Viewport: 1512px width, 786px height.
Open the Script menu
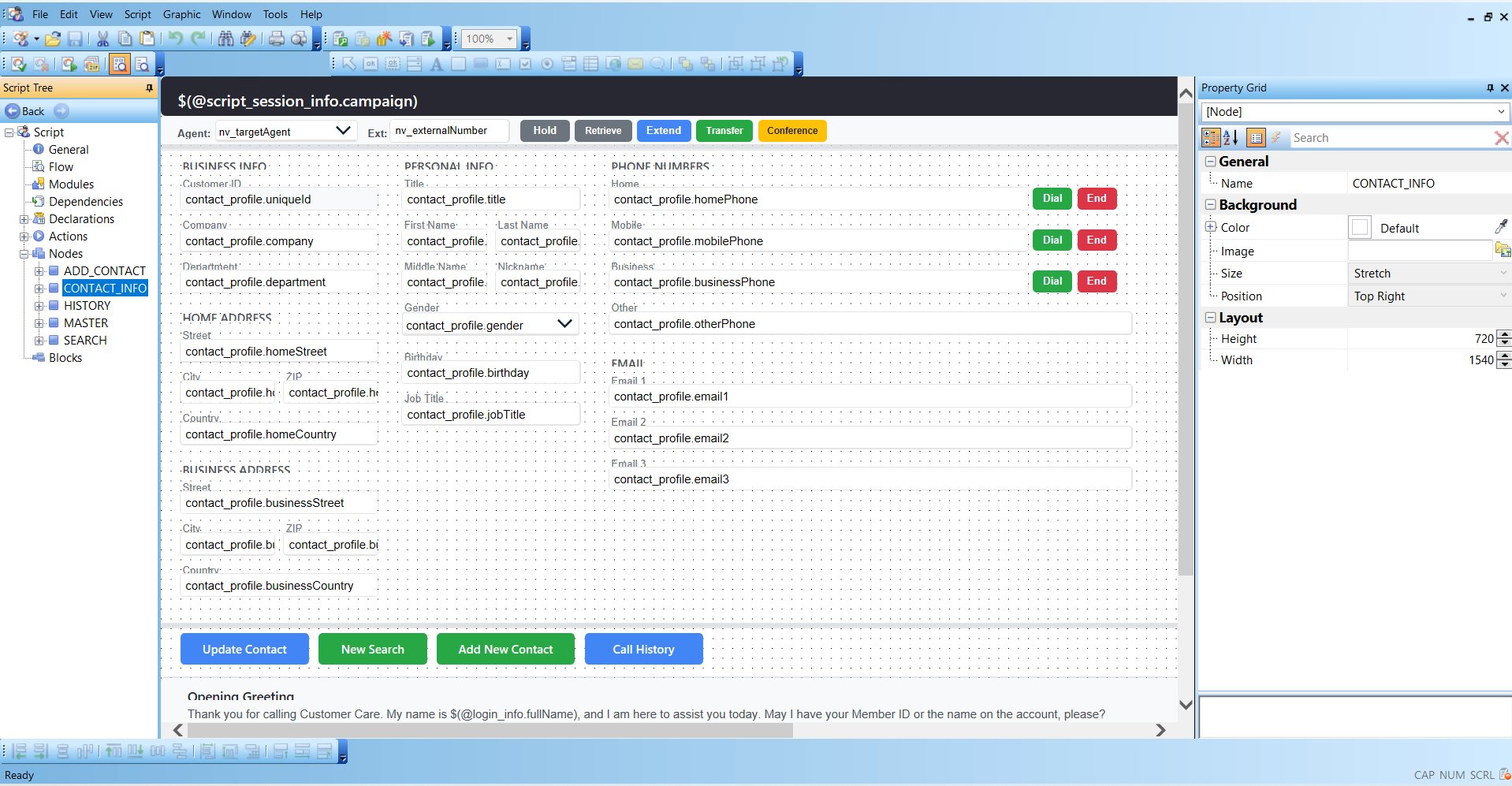(x=137, y=14)
